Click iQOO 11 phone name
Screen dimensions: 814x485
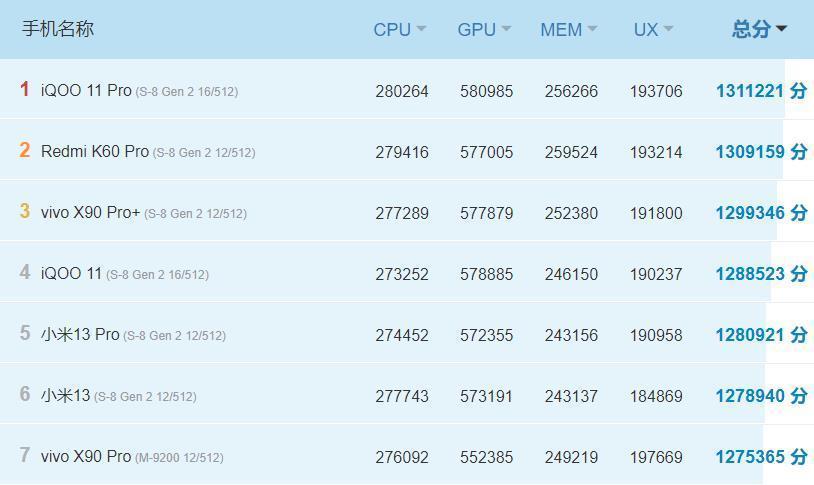tap(71, 274)
